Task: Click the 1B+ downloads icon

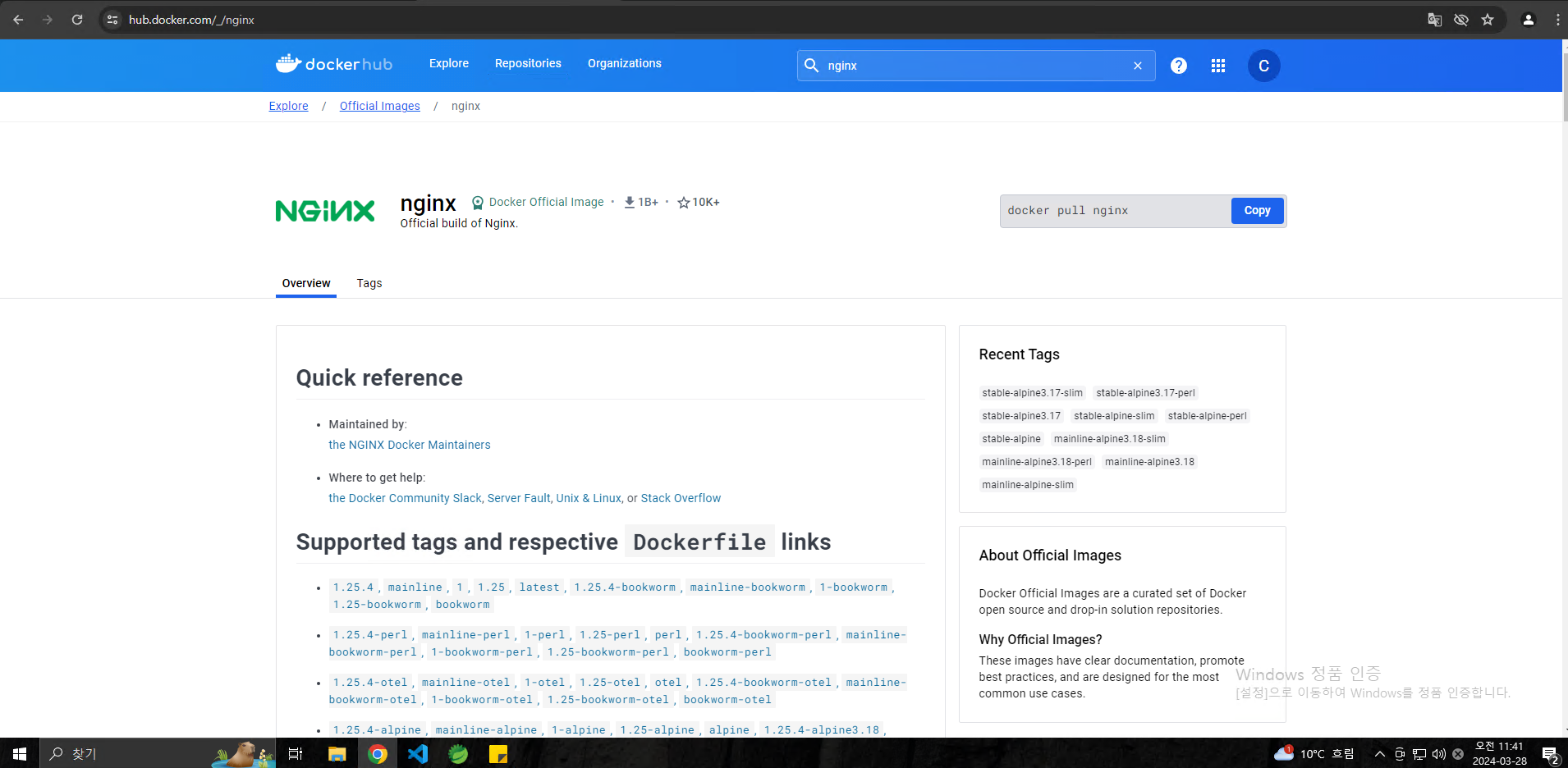Action: 630,203
